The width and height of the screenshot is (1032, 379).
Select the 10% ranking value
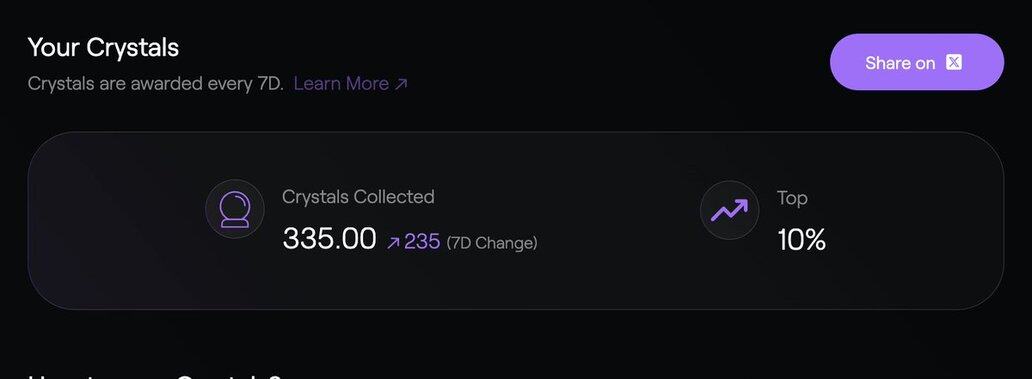(x=802, y=240)
